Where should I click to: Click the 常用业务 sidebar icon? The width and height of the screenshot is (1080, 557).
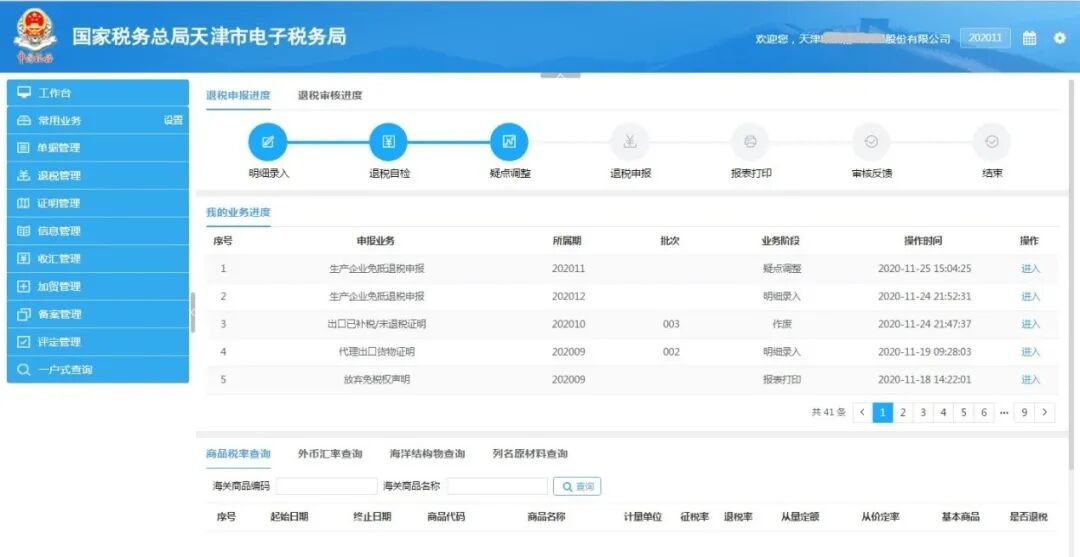pos(24,120)
